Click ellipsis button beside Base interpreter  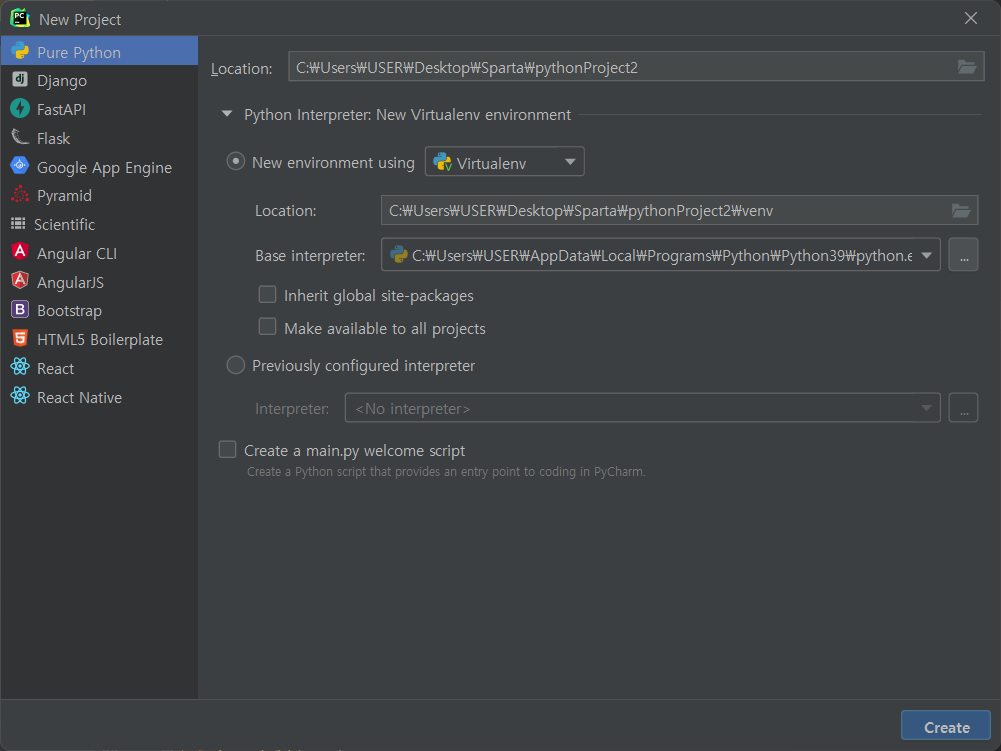[x=963, y=255]
